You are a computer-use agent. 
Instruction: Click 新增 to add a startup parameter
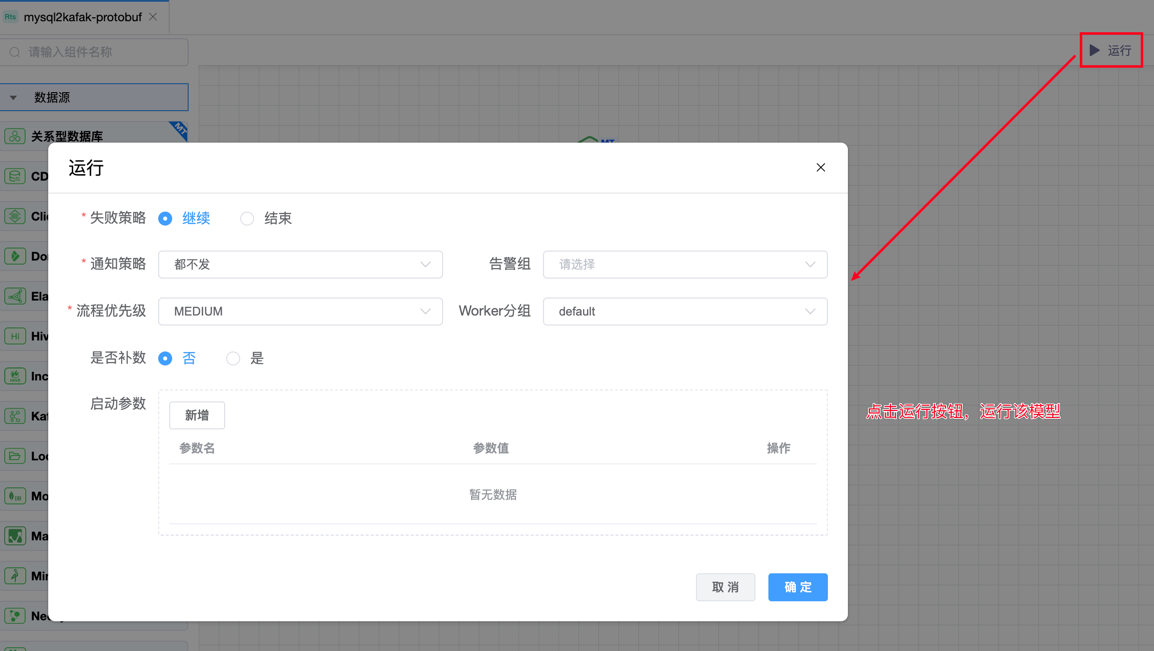[197, 415]
